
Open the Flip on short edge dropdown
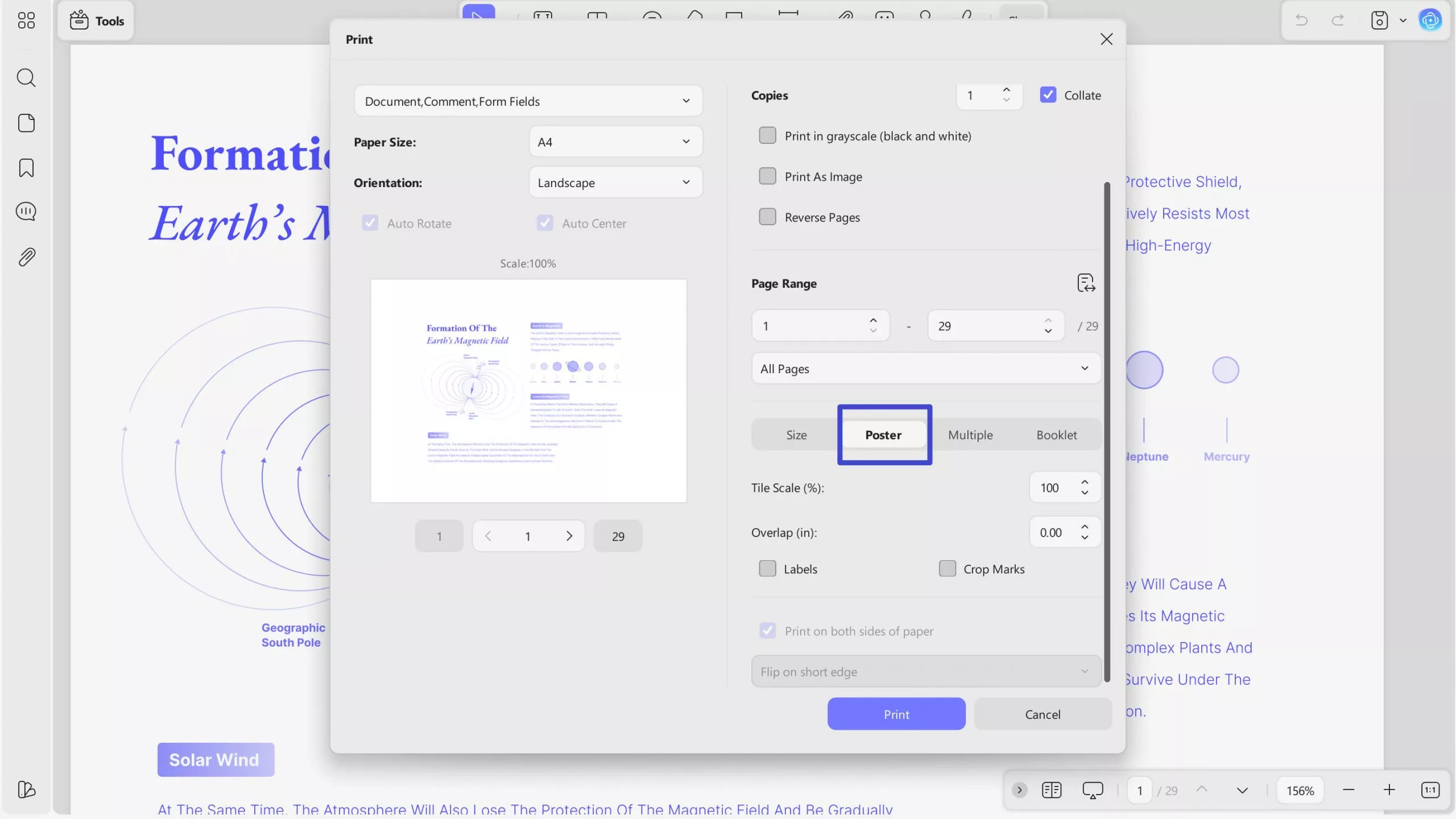(924, 671)
